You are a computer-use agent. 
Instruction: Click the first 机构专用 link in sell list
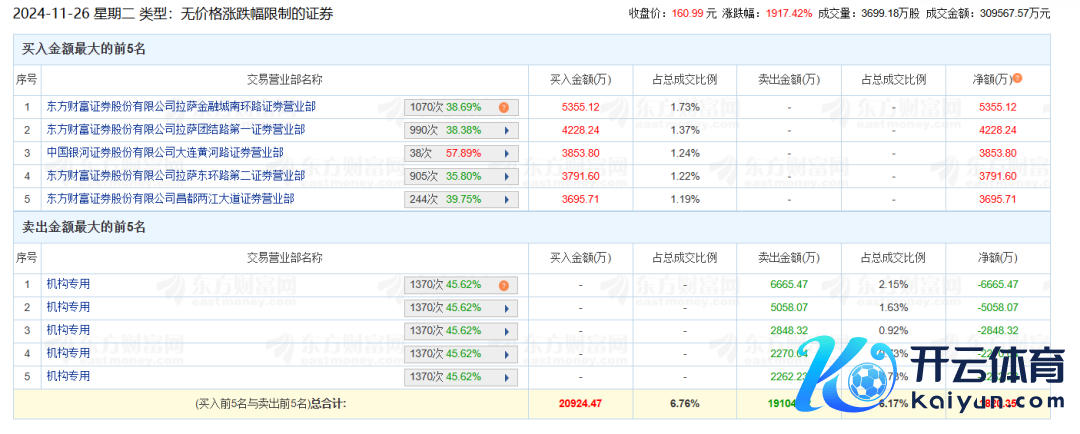coord(68,284)
